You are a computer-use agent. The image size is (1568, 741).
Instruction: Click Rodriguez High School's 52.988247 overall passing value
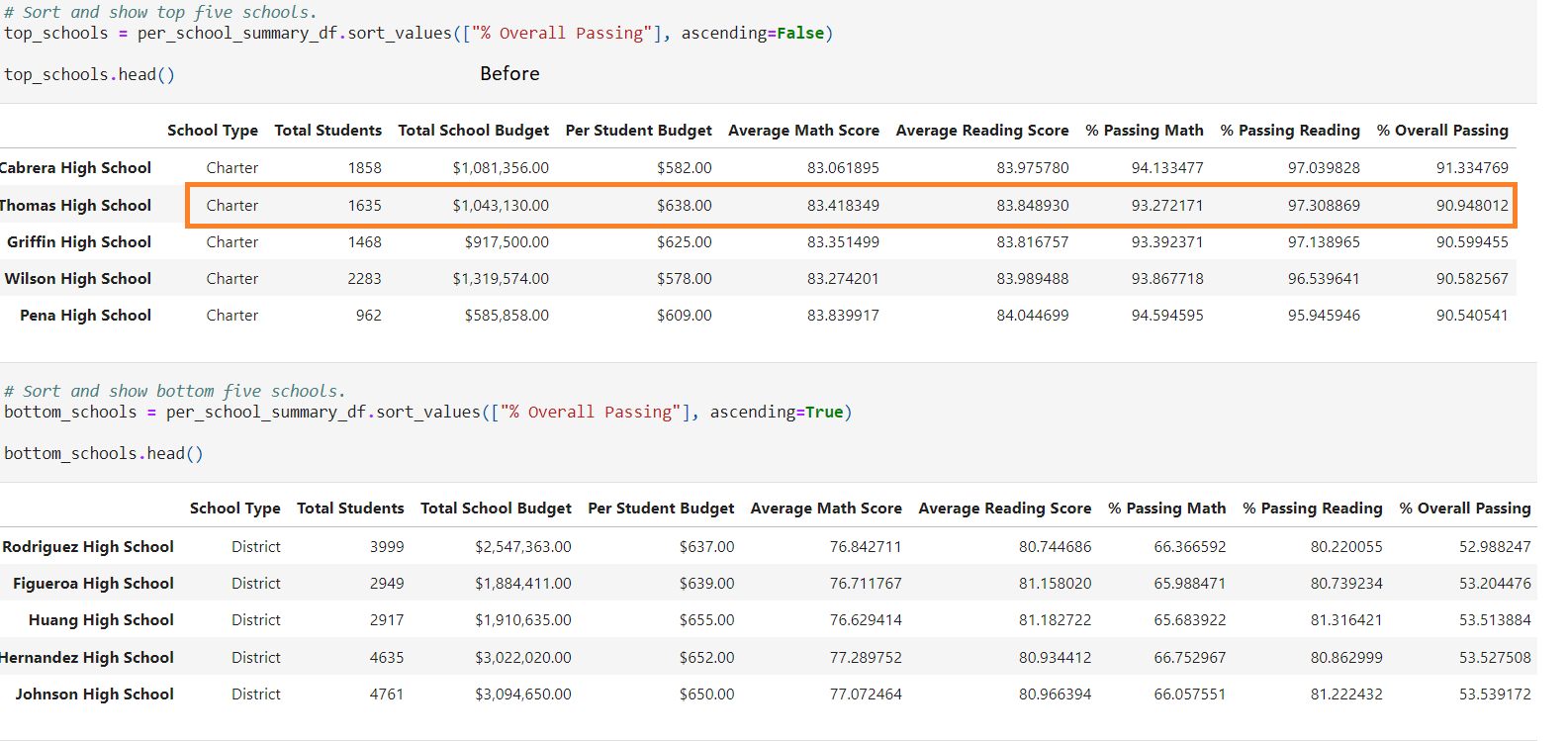coord(1495,547)
